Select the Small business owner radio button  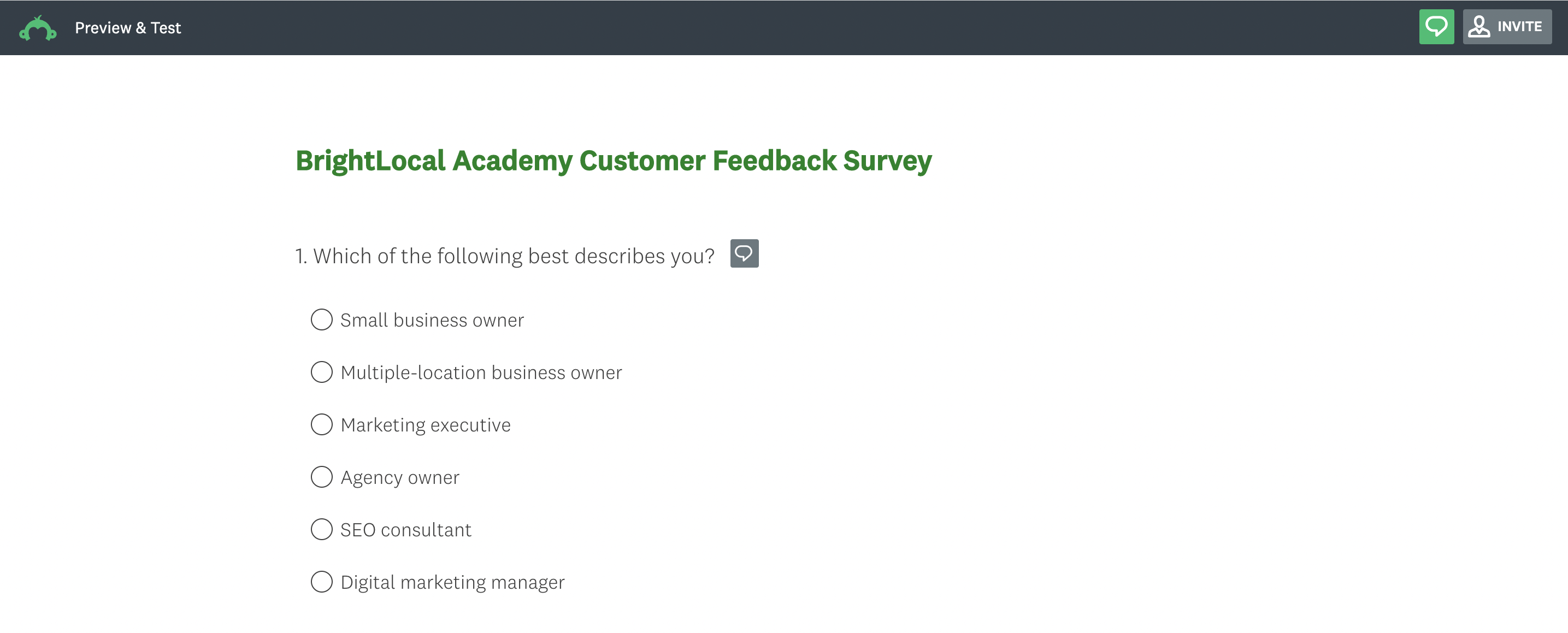(321, 319)
